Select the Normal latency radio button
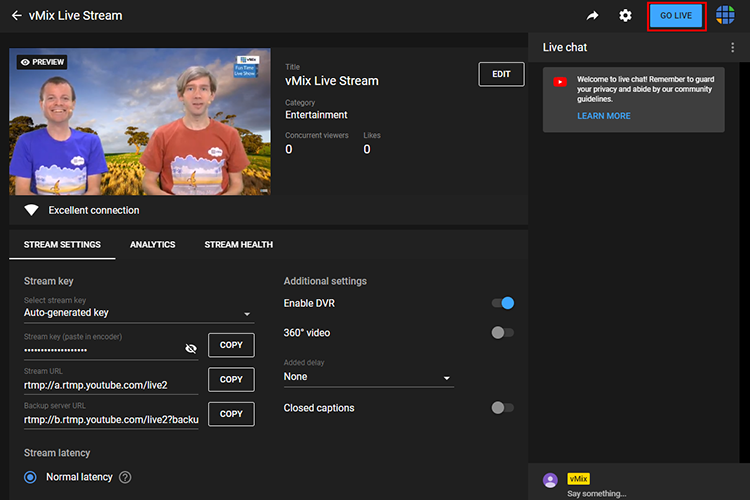This screenshot has width=750, height=500. tap(30, 477)
